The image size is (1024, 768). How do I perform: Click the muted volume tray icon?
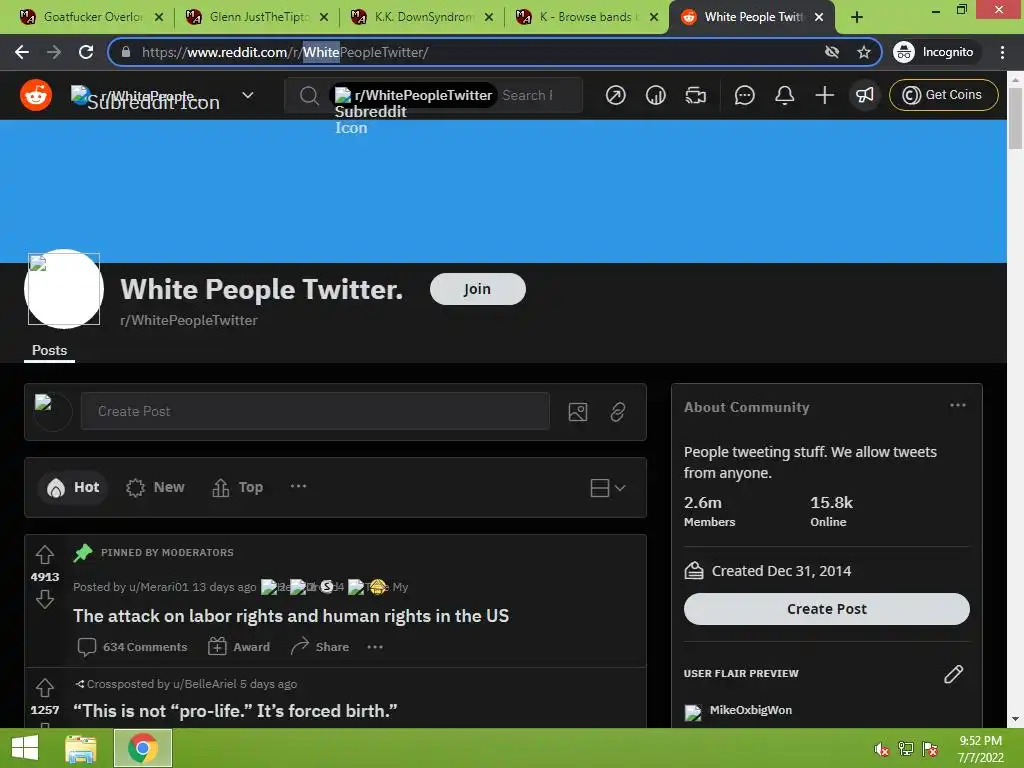click(881, 749)
